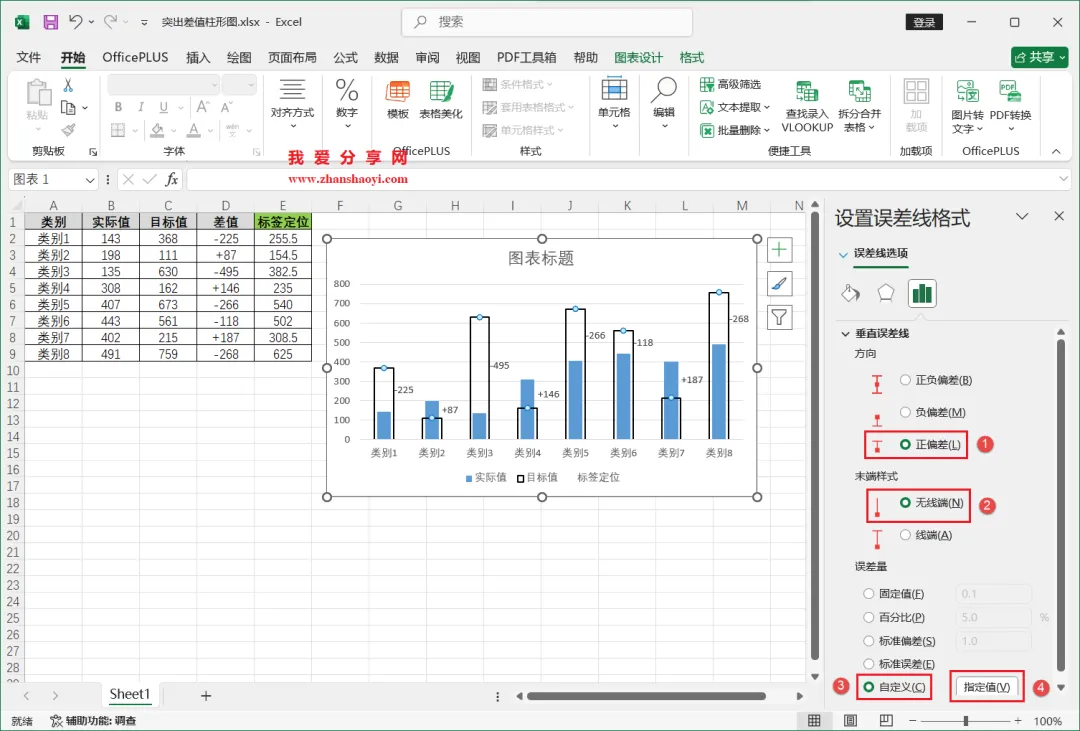Click the Insert Function fx icon
Viewport: 1080px width, 731px height.
coord(172,179)
